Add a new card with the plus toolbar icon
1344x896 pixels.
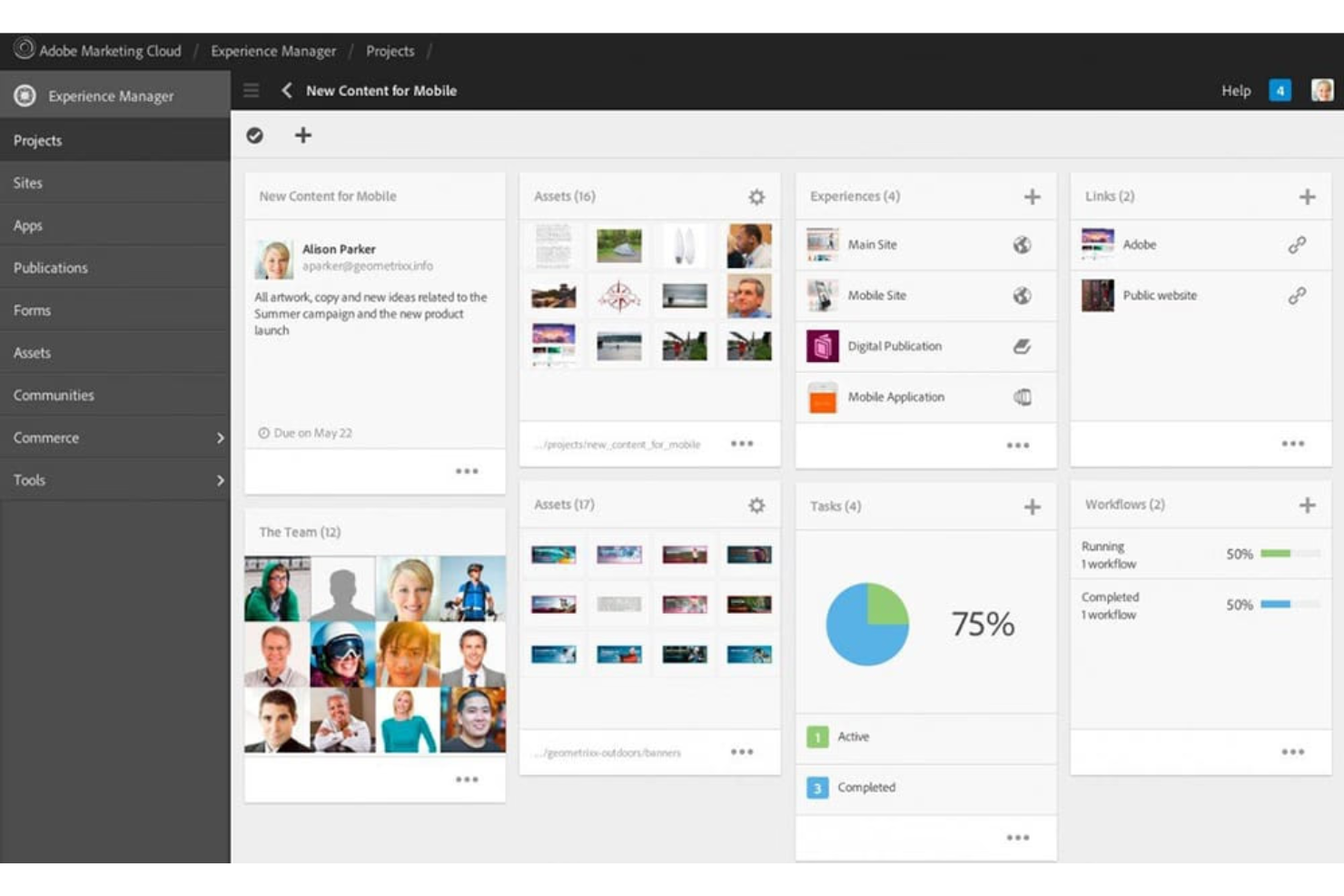coord(301,134)
